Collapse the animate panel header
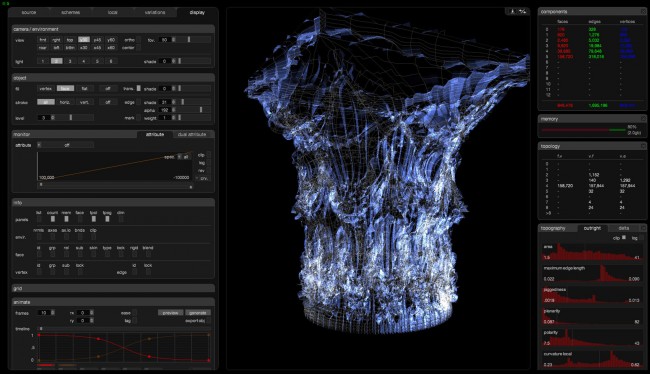This screenshot has height=374, width=650. [113, 302]
